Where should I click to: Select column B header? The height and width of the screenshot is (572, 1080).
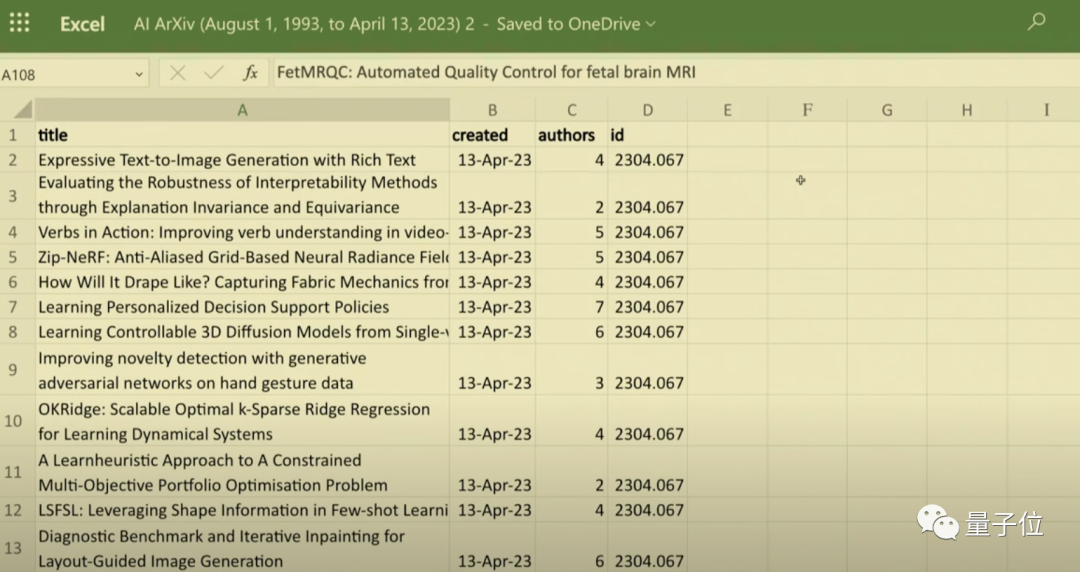tap(492, 110)
